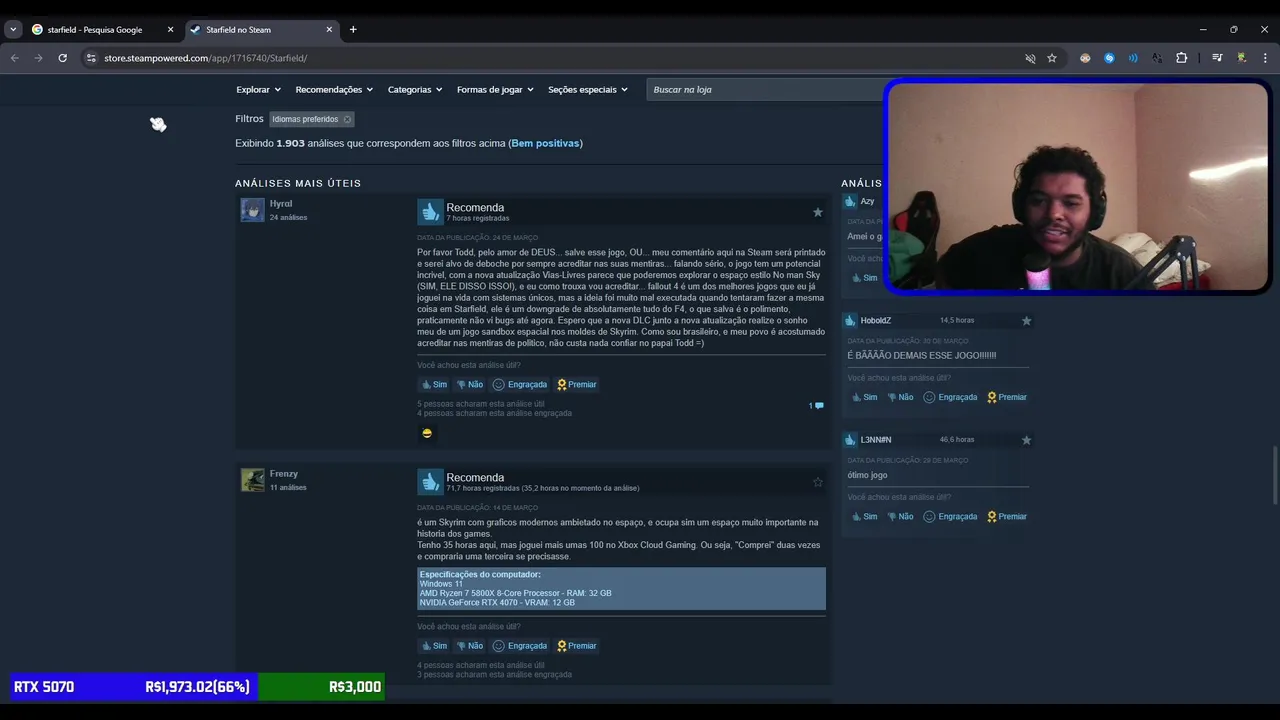
Task: Expand the Categorias menu
Action: pos(415,90)
